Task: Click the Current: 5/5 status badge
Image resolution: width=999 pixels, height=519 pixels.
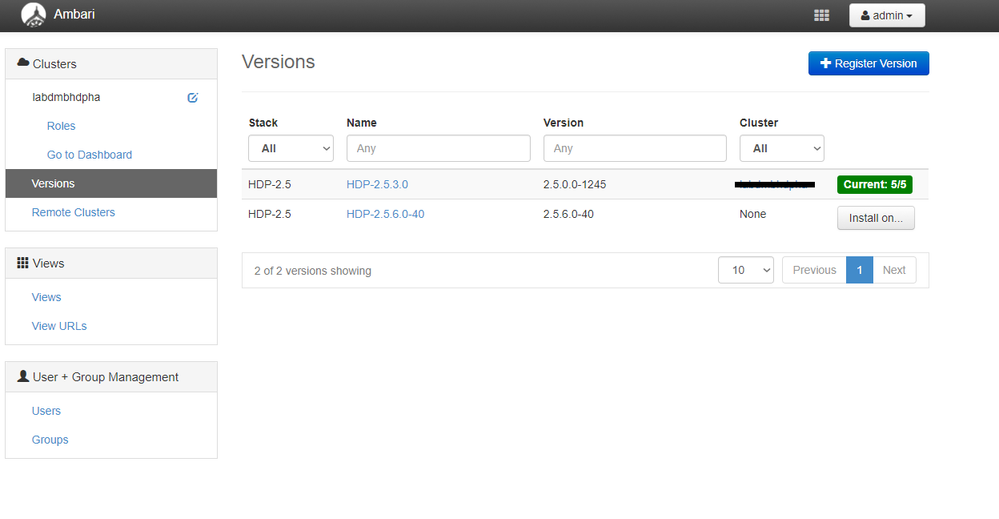Action: pyautogui.click(x=875, y=184)
